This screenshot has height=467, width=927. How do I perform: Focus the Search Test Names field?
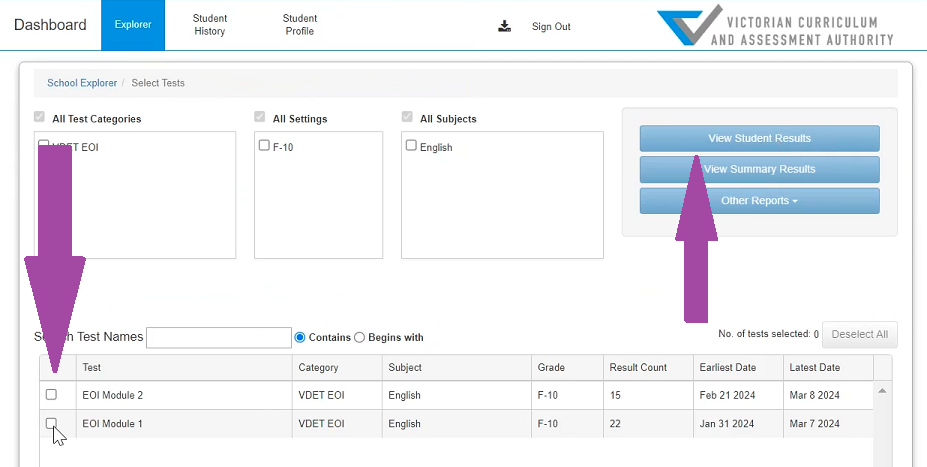219,338
